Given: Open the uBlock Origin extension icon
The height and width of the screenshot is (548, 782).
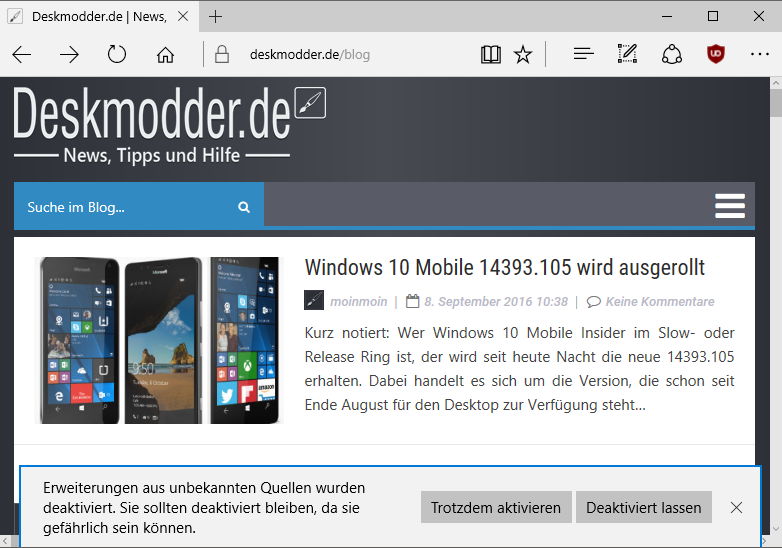Looking at the screenshot, I should pyautogui.click(x=716, y=54).
